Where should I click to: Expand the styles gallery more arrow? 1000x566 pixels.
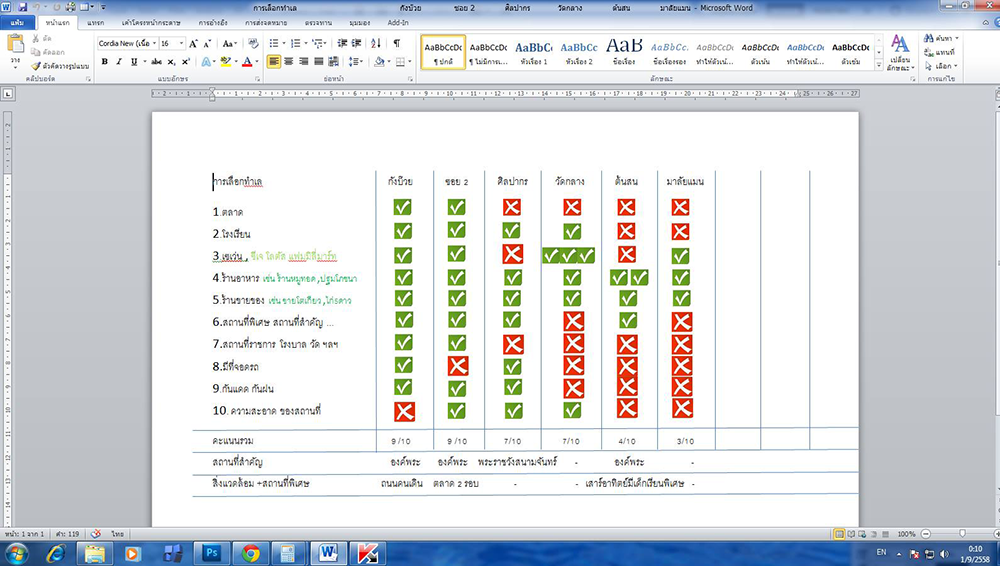coord(876,66)
